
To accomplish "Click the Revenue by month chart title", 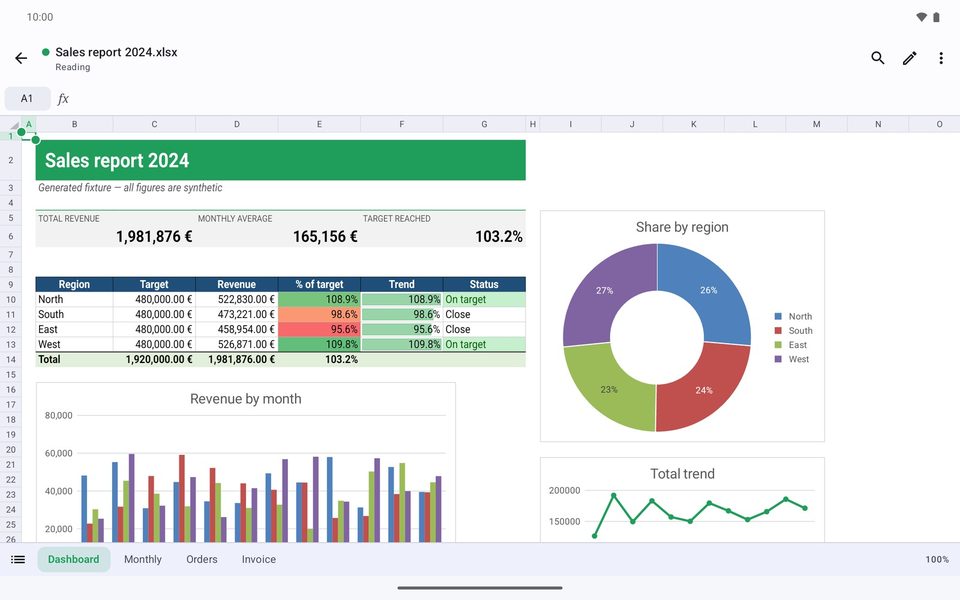I will pos(246,399).
